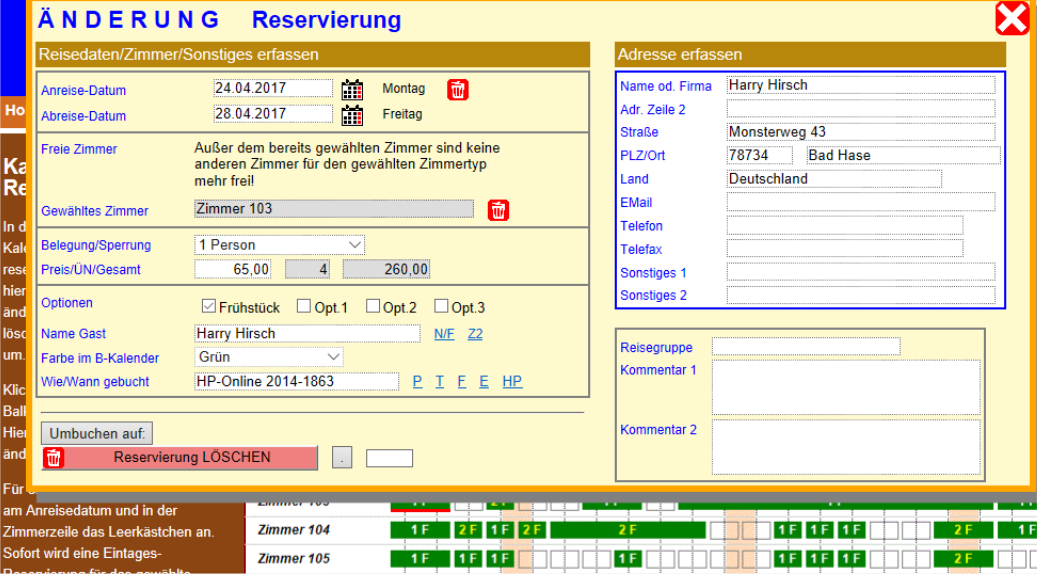Click the price per night field 65,00
The height and width of the screenshot is (574, 1037).
click(233, 269)
